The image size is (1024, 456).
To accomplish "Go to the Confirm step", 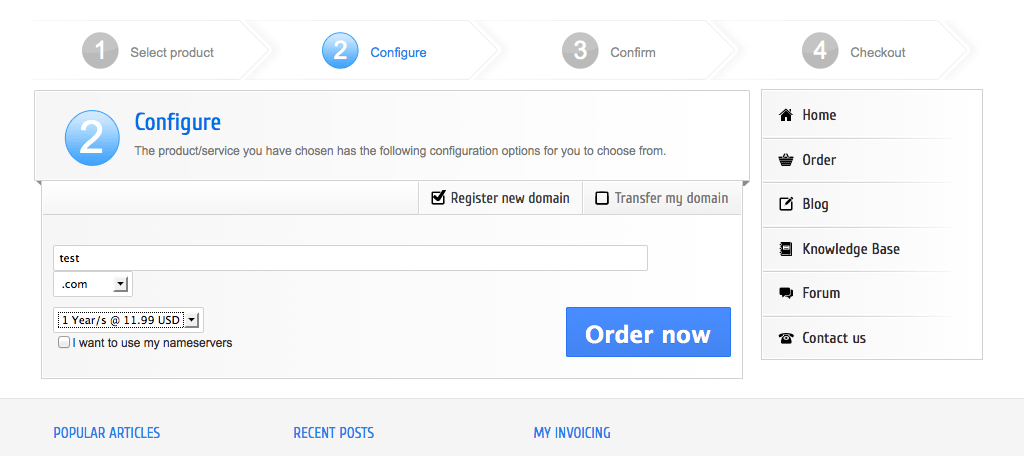I will (x=632, y=52).
